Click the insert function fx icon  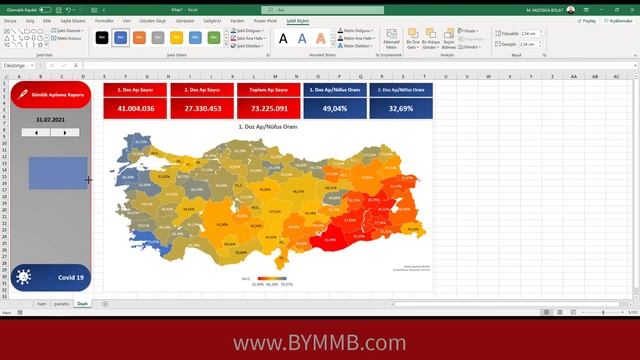(x=76, y=65)
